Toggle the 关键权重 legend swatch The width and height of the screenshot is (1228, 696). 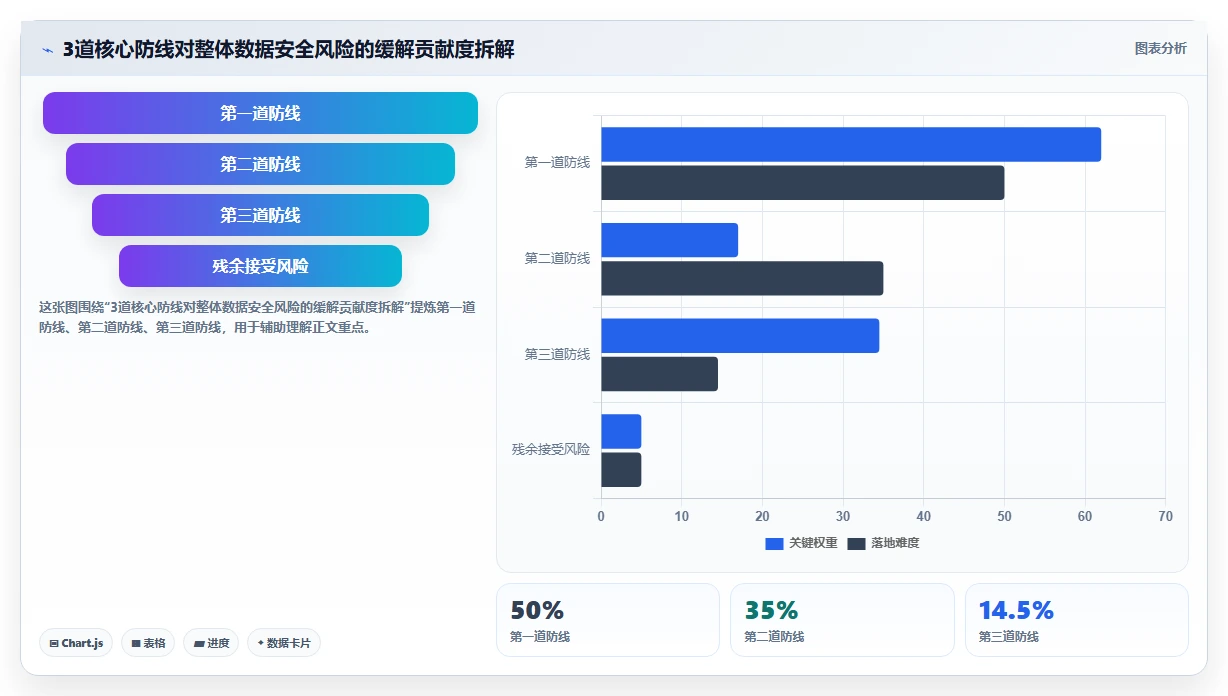(x=775, y=543)
